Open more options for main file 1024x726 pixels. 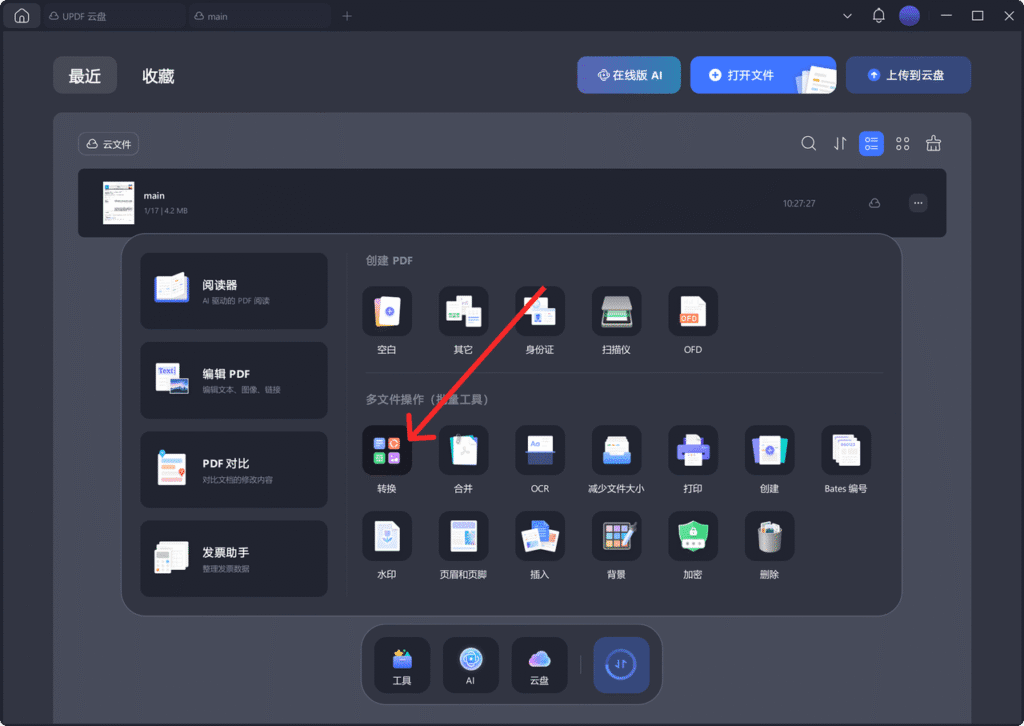pos(918,203)
